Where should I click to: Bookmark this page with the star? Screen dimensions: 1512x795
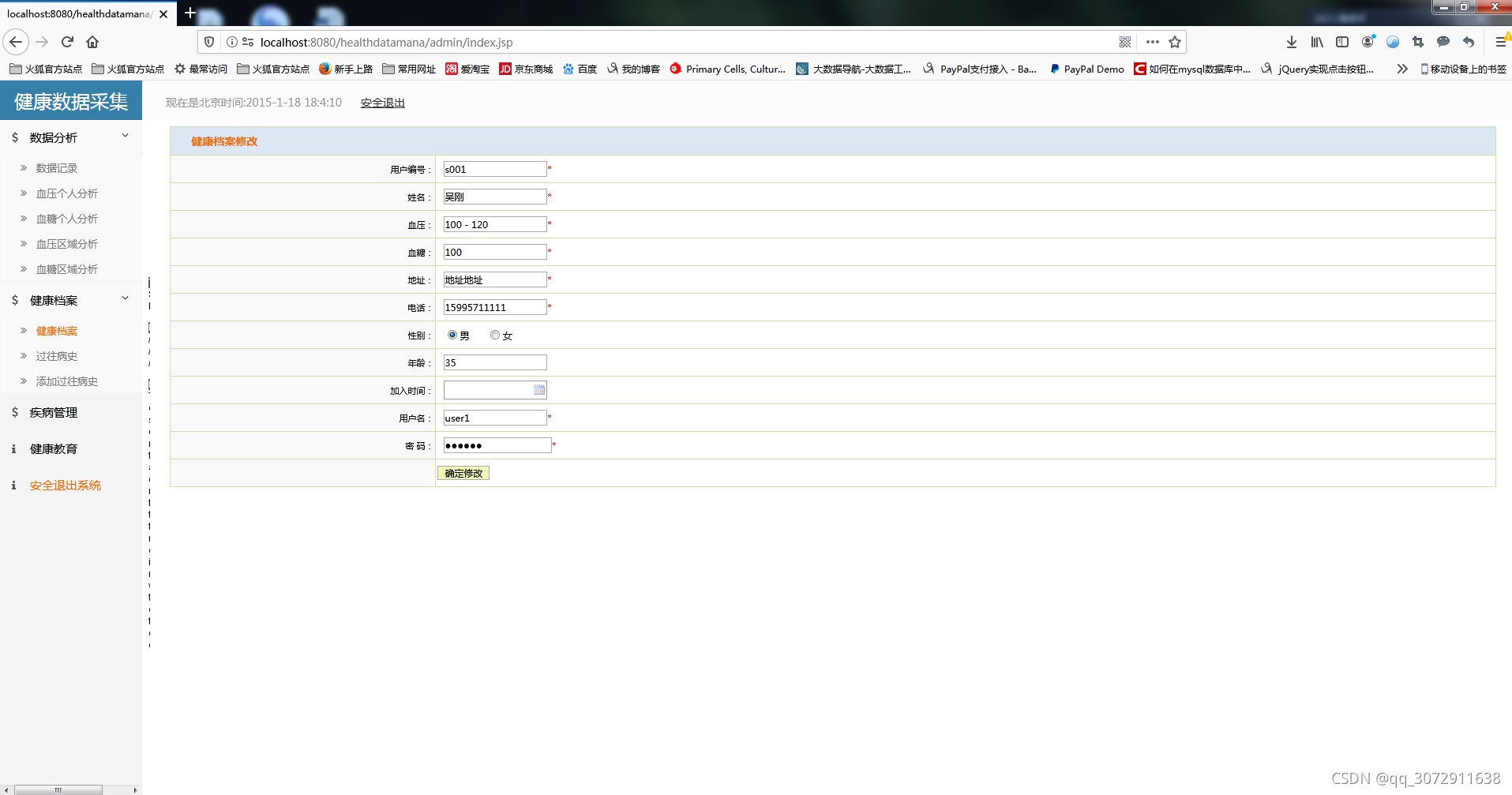(1175, 42)
